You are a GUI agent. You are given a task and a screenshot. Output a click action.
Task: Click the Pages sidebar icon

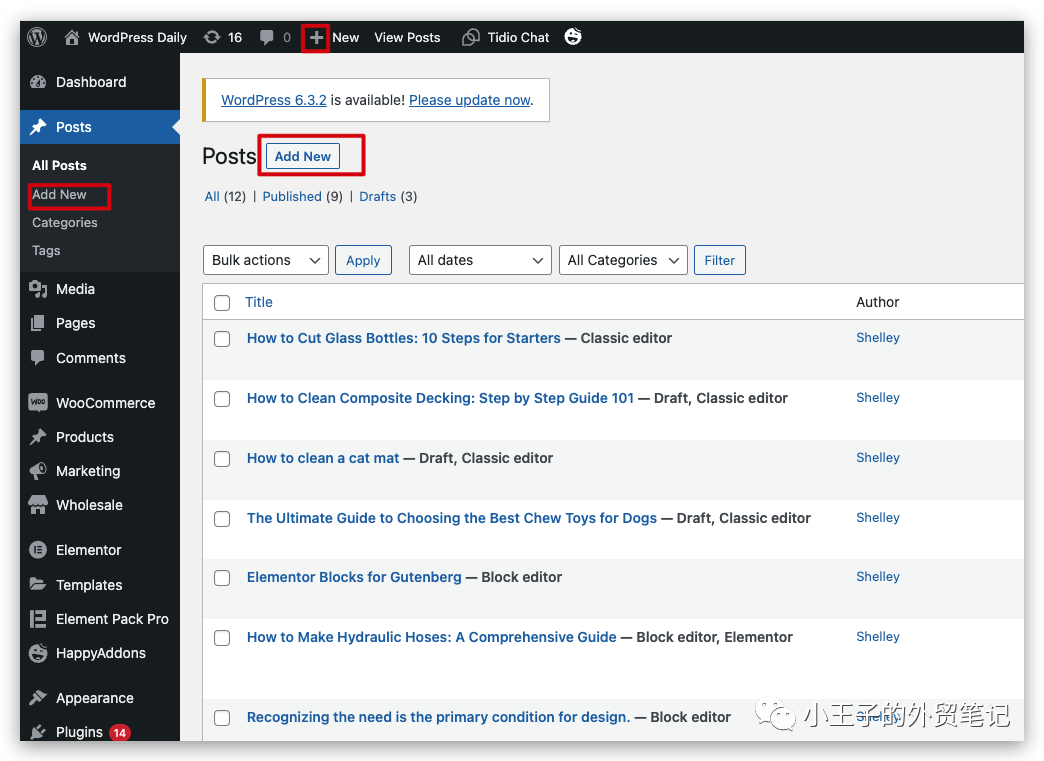(38, 323)
